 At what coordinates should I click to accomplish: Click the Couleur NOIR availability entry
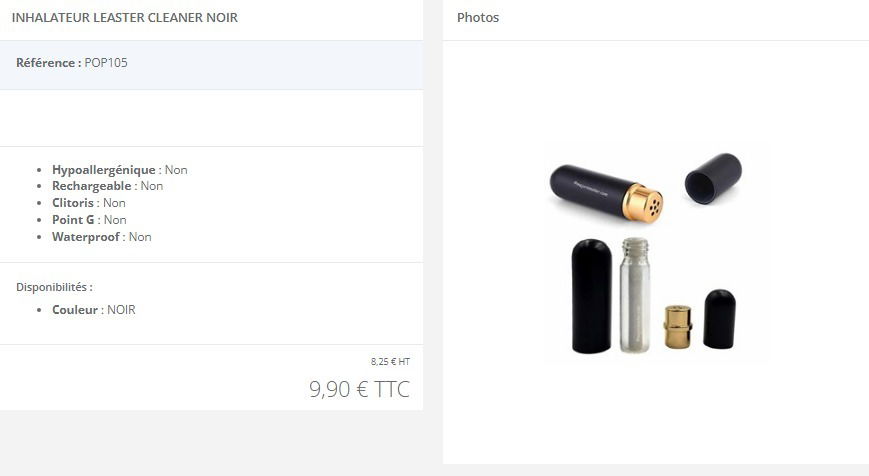pyautogui.click(x=94, y=310)
